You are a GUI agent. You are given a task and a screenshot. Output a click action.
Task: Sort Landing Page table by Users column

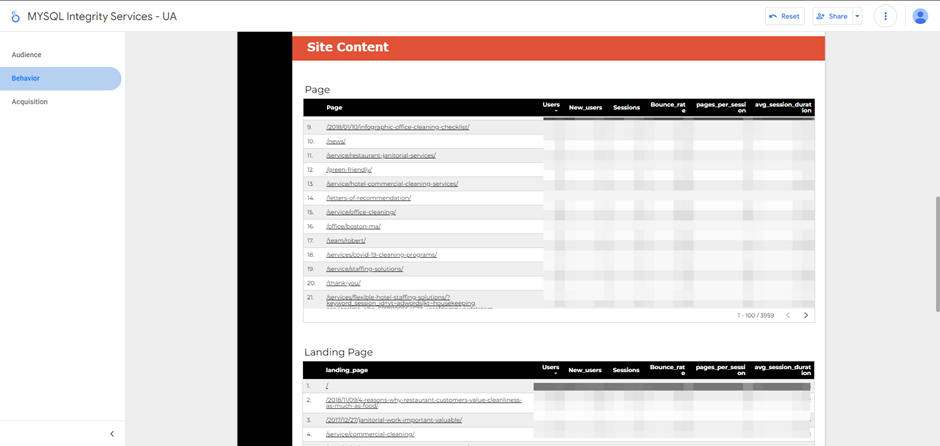[x=551, y=368]
